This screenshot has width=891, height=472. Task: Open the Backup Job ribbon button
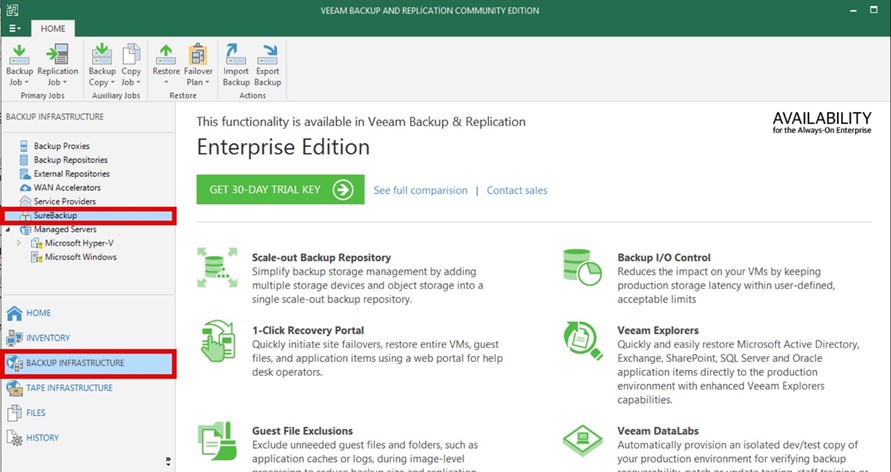[x=19, y=65]
